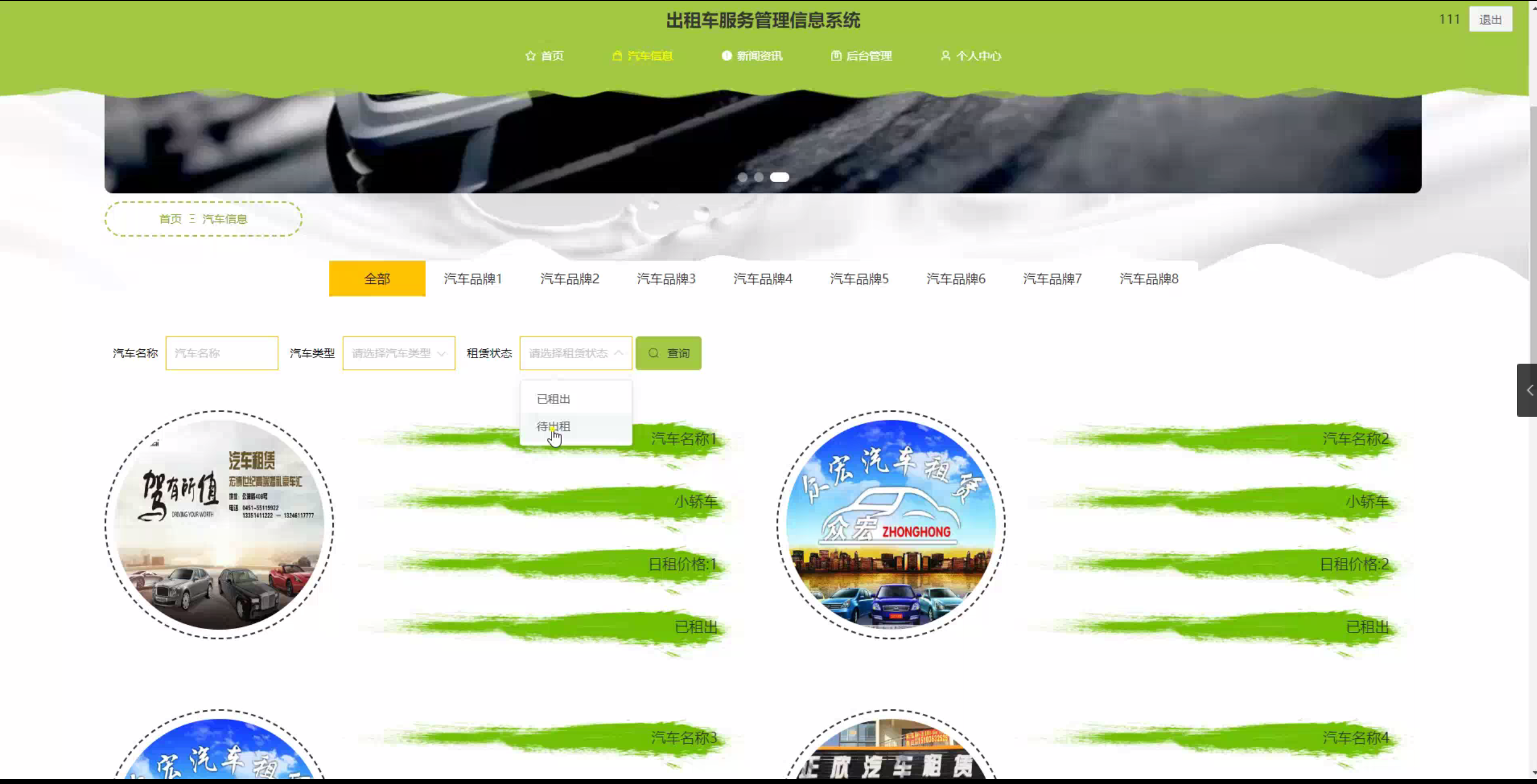The width and height of the screenshot is (1537, 784).
Task: Click the 退出 logout button
Action: pyautogui.click(x=1490, y=20)
